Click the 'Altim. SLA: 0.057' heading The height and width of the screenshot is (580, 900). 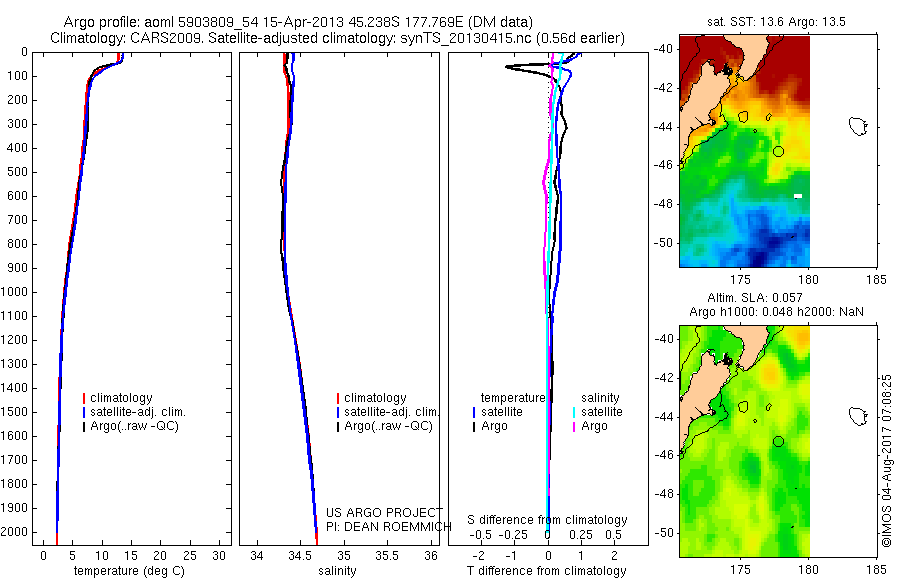point(755,297)
